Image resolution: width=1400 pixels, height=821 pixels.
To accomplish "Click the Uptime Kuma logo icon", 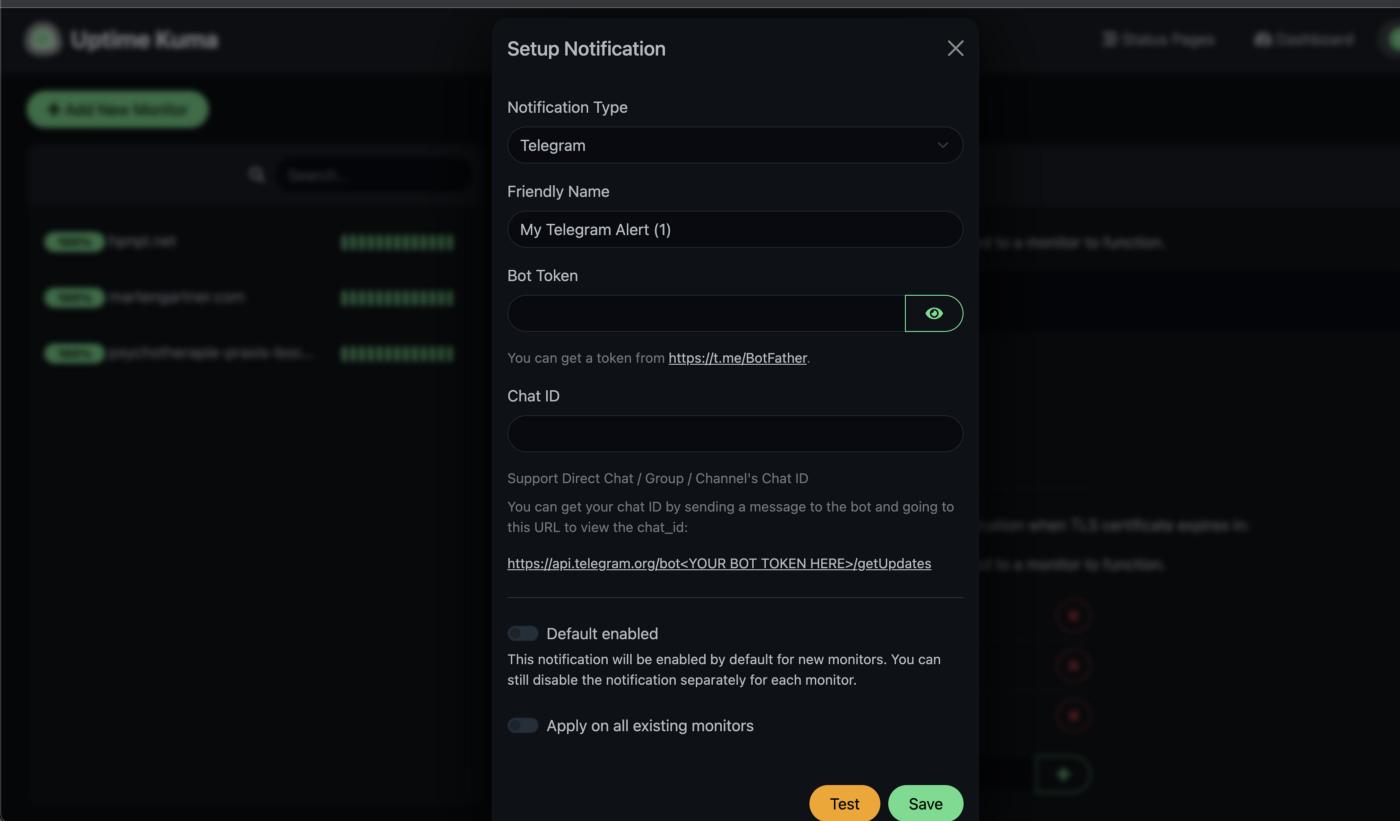I will [x=43, y=40].
